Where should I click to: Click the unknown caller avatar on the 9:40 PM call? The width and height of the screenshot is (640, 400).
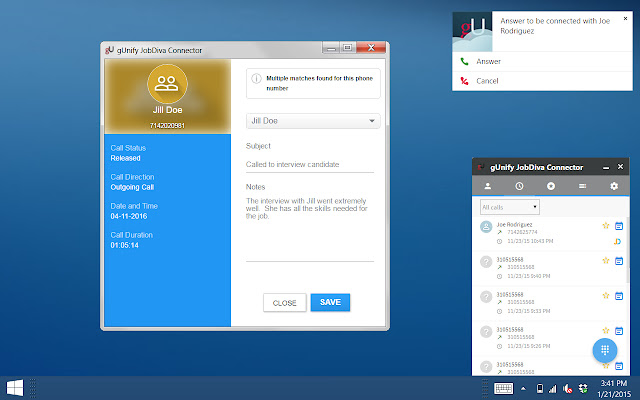point(486,262)
